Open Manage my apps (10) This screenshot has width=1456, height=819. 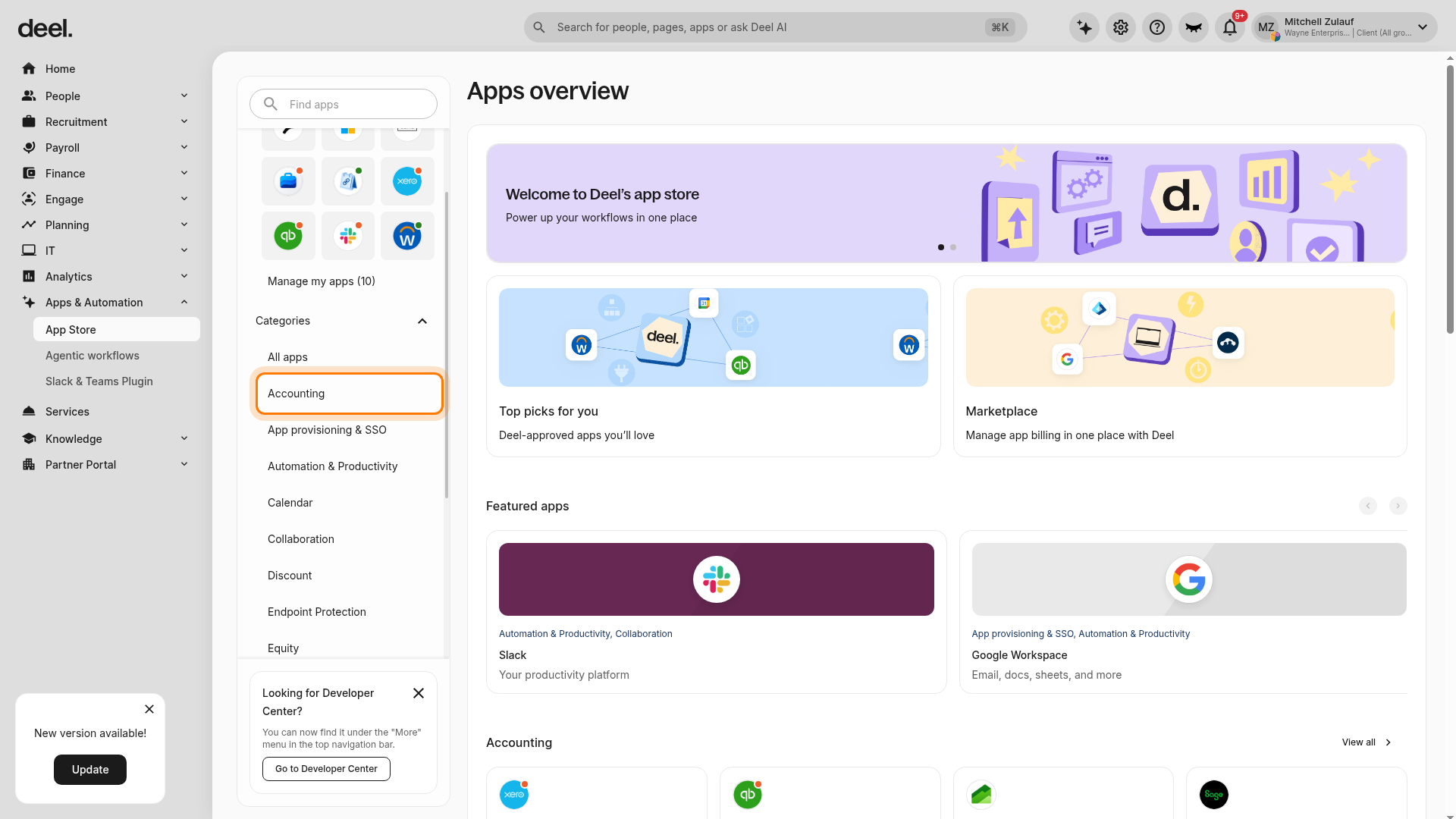point(322,281)
